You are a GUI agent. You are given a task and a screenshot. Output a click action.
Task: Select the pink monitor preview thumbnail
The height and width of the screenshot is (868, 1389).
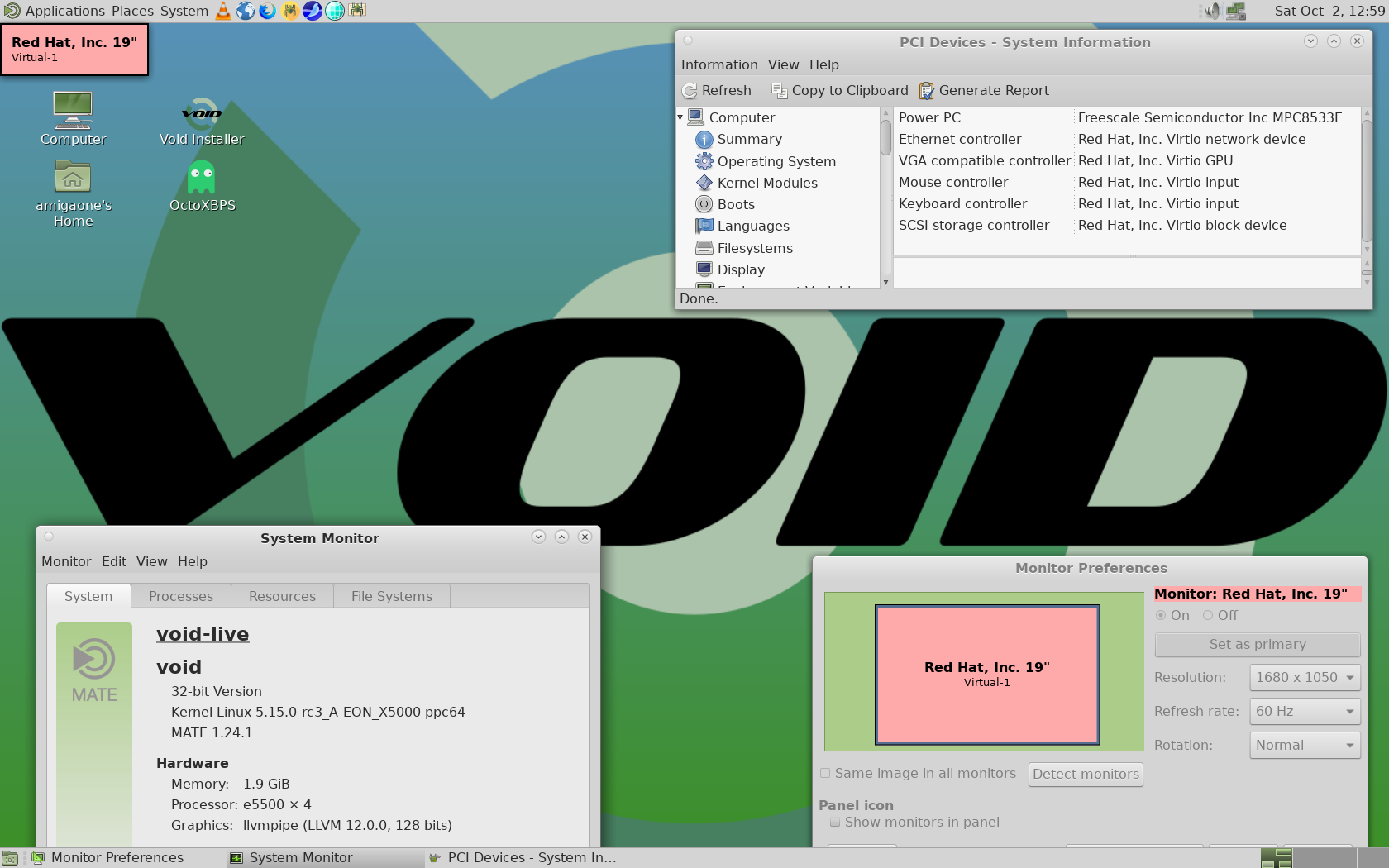click(987, 675)
